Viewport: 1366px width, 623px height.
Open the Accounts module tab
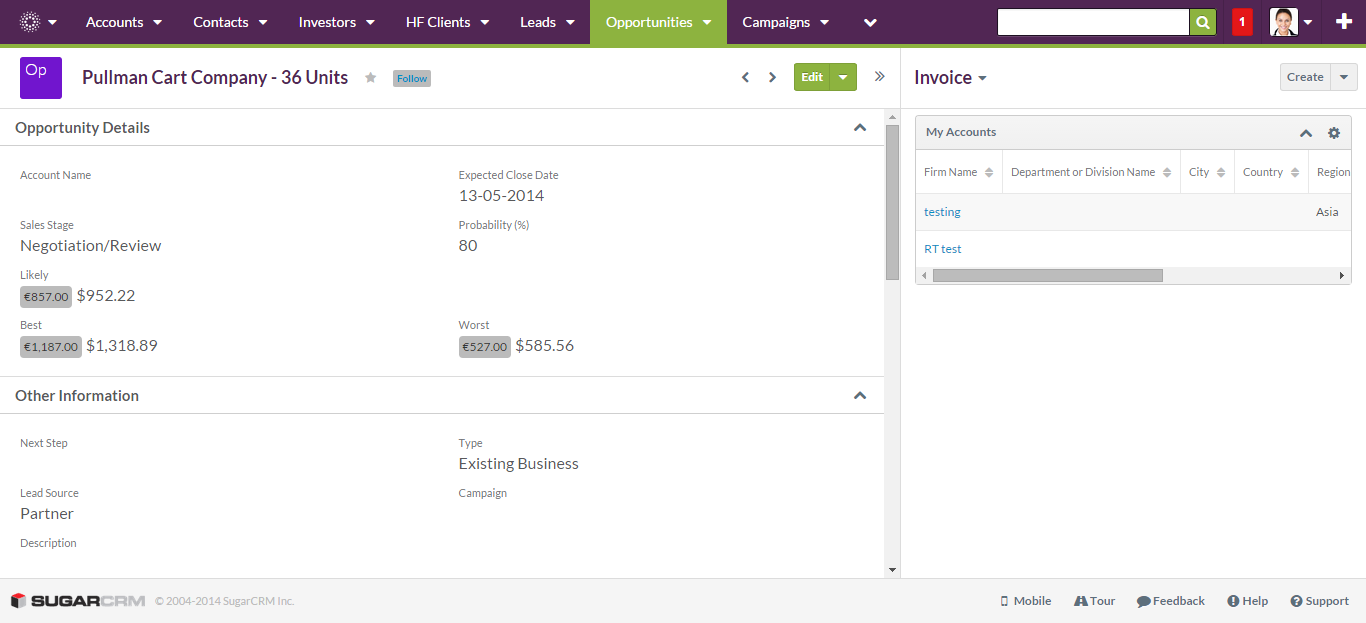point(114,22)
